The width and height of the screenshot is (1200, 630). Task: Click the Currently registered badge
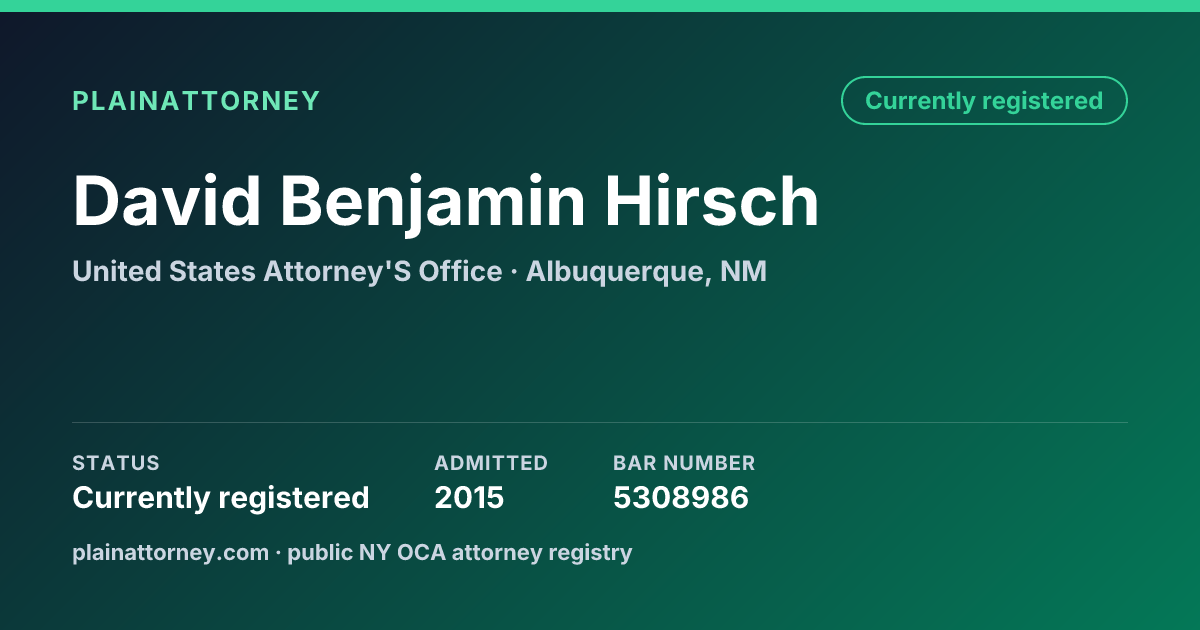984,101
